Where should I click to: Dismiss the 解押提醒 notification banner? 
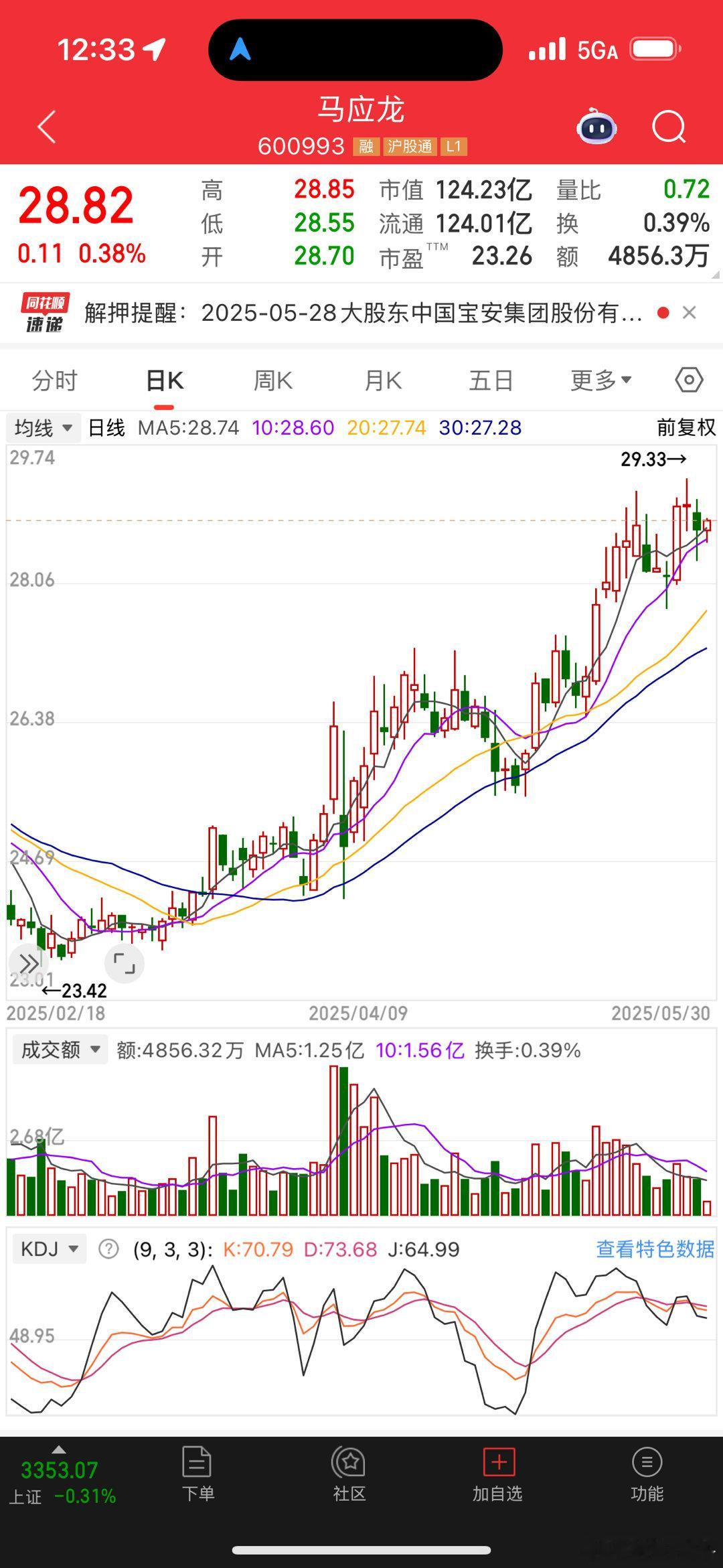pyautogui.click(x=690, y=312)
